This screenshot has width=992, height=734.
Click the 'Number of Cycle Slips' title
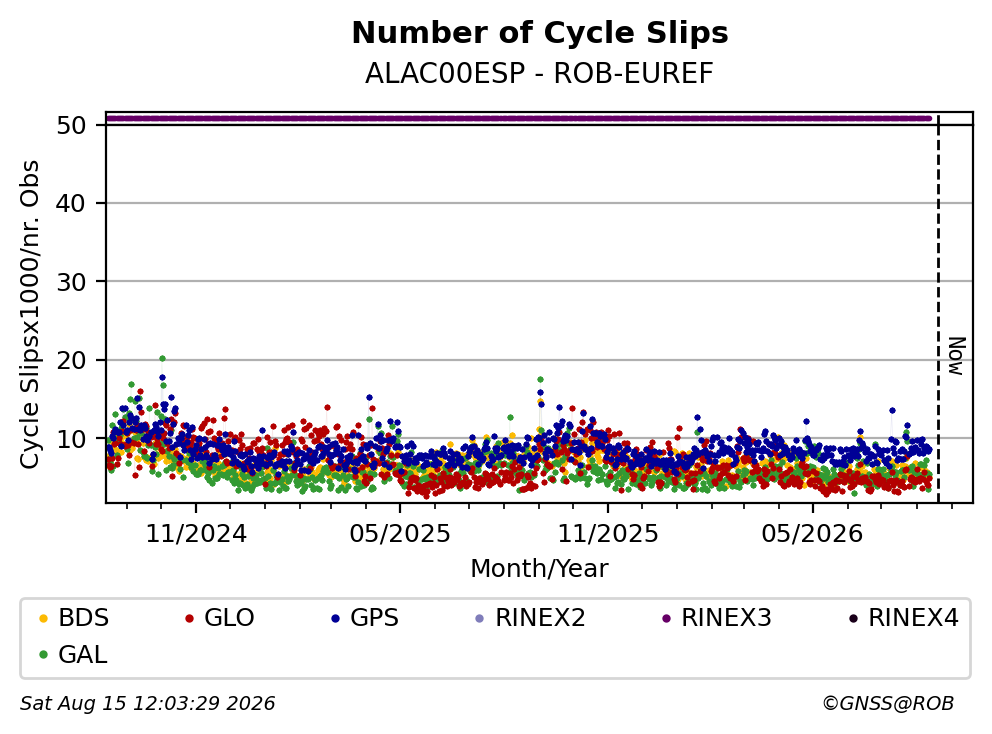(540, 33)
